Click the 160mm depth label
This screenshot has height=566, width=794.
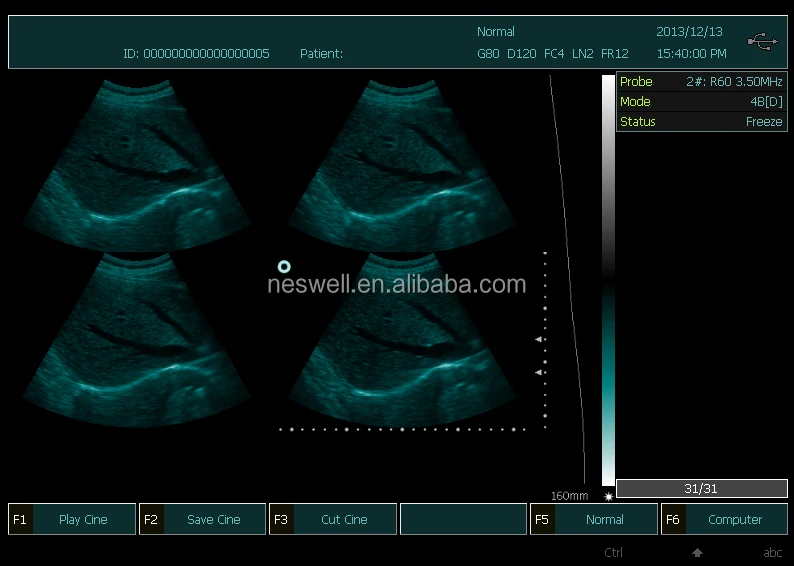click(x=570, y=496)
